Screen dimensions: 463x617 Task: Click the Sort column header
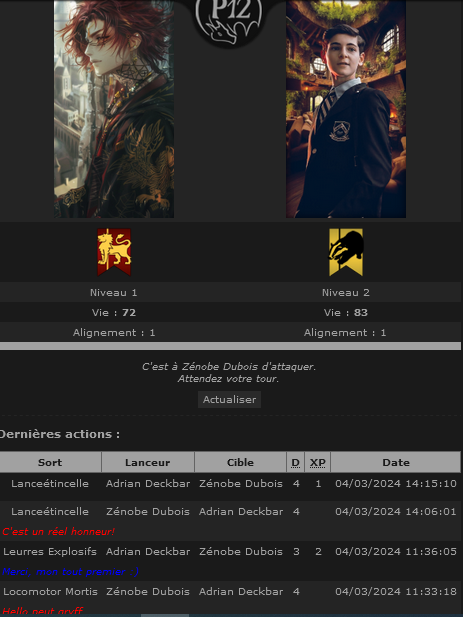50,462
